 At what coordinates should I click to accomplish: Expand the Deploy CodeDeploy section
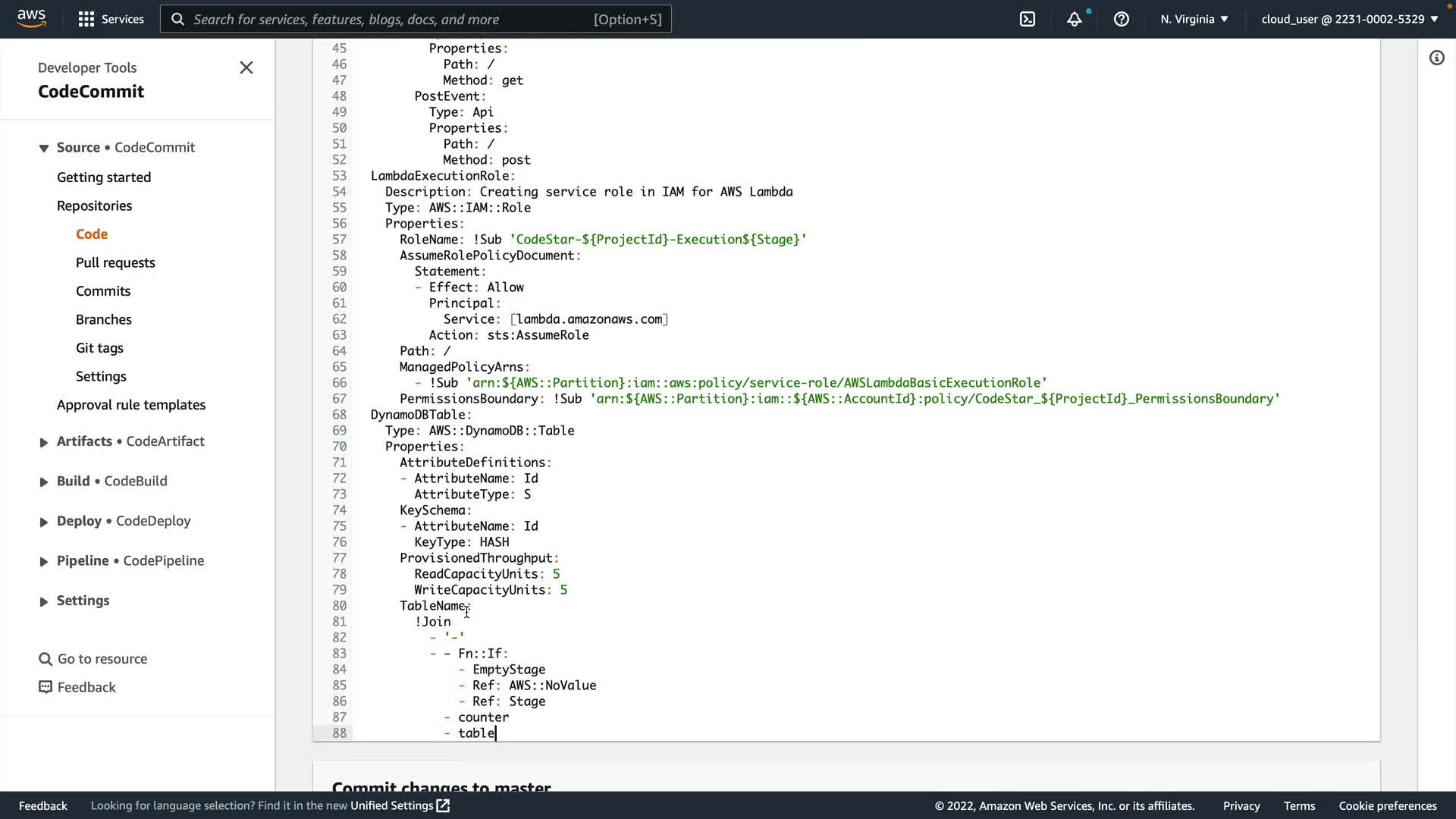point(44,522)
